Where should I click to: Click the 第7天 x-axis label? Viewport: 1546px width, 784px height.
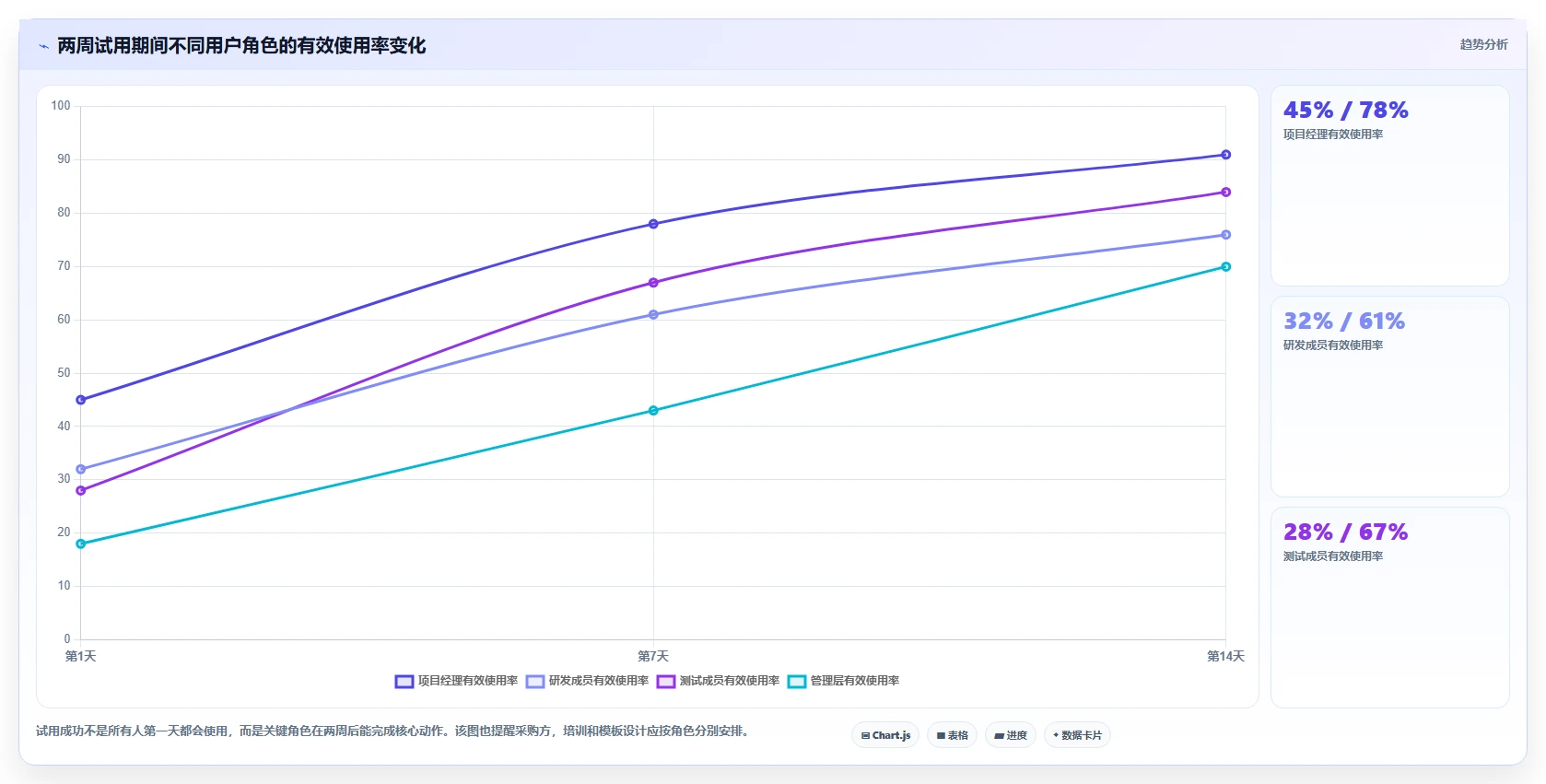(653, 656)
